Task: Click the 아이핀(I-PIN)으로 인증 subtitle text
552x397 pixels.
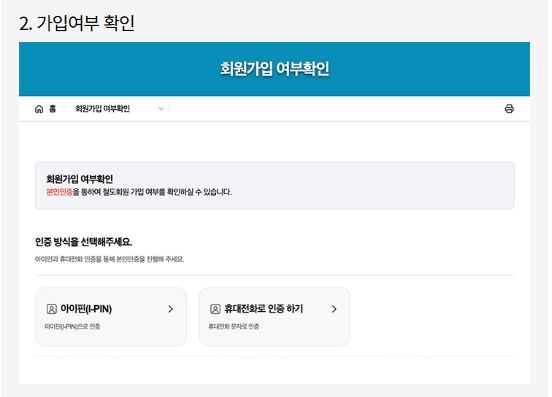Action: (x=72, y=327)
